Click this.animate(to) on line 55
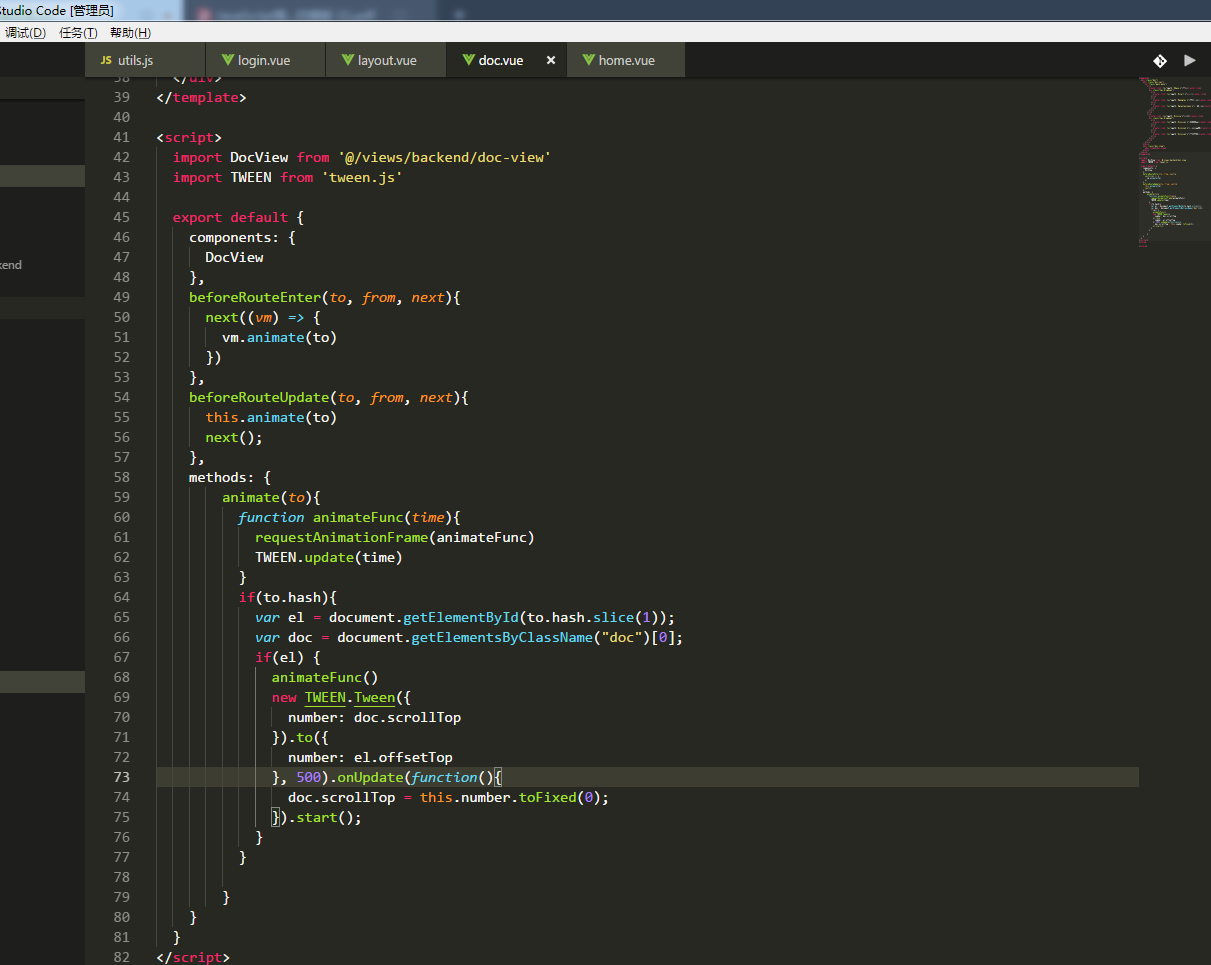The image size is (1211, 965). click(271, 417)
